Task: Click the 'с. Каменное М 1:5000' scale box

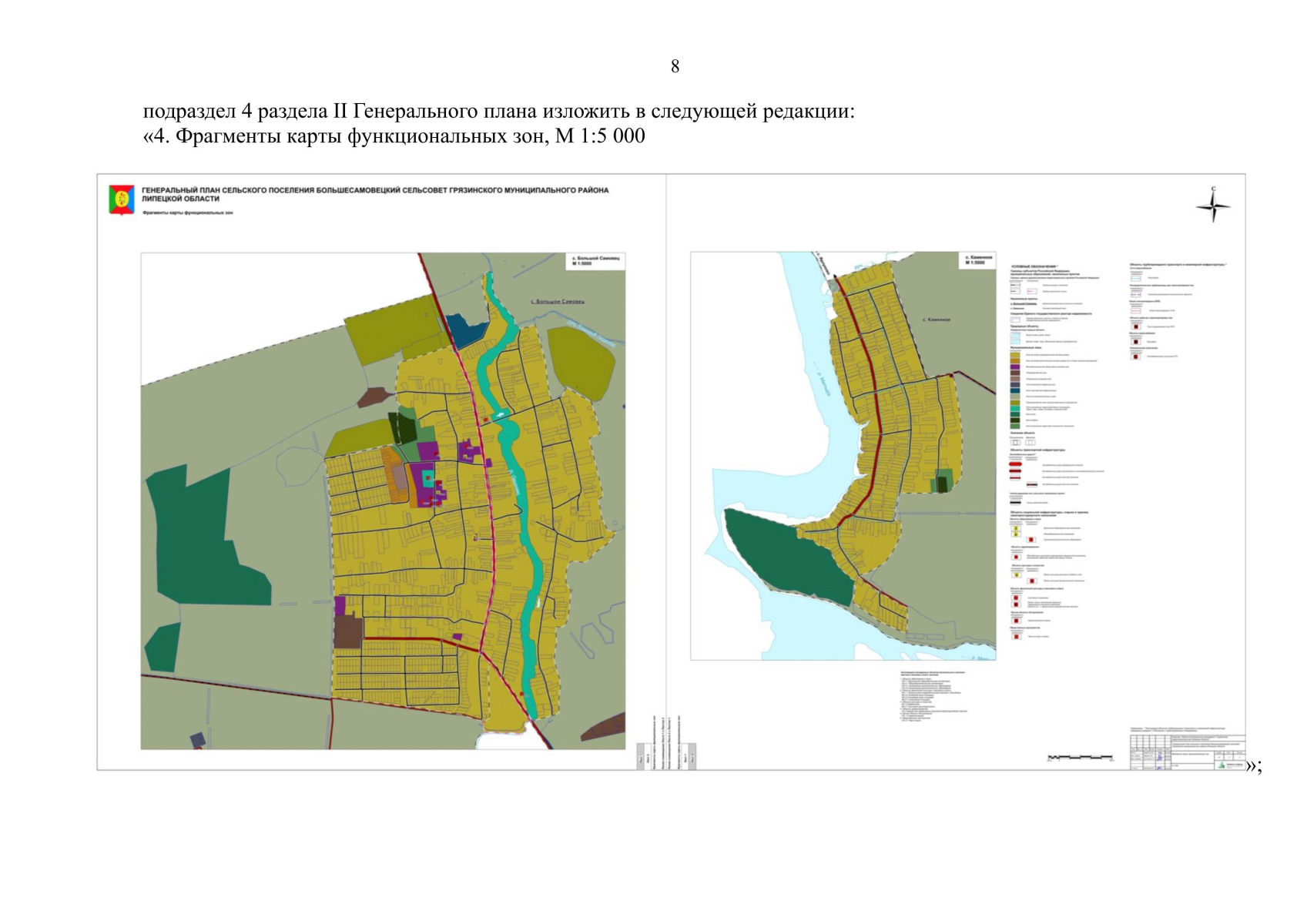Action: click(x=978, y=260)
